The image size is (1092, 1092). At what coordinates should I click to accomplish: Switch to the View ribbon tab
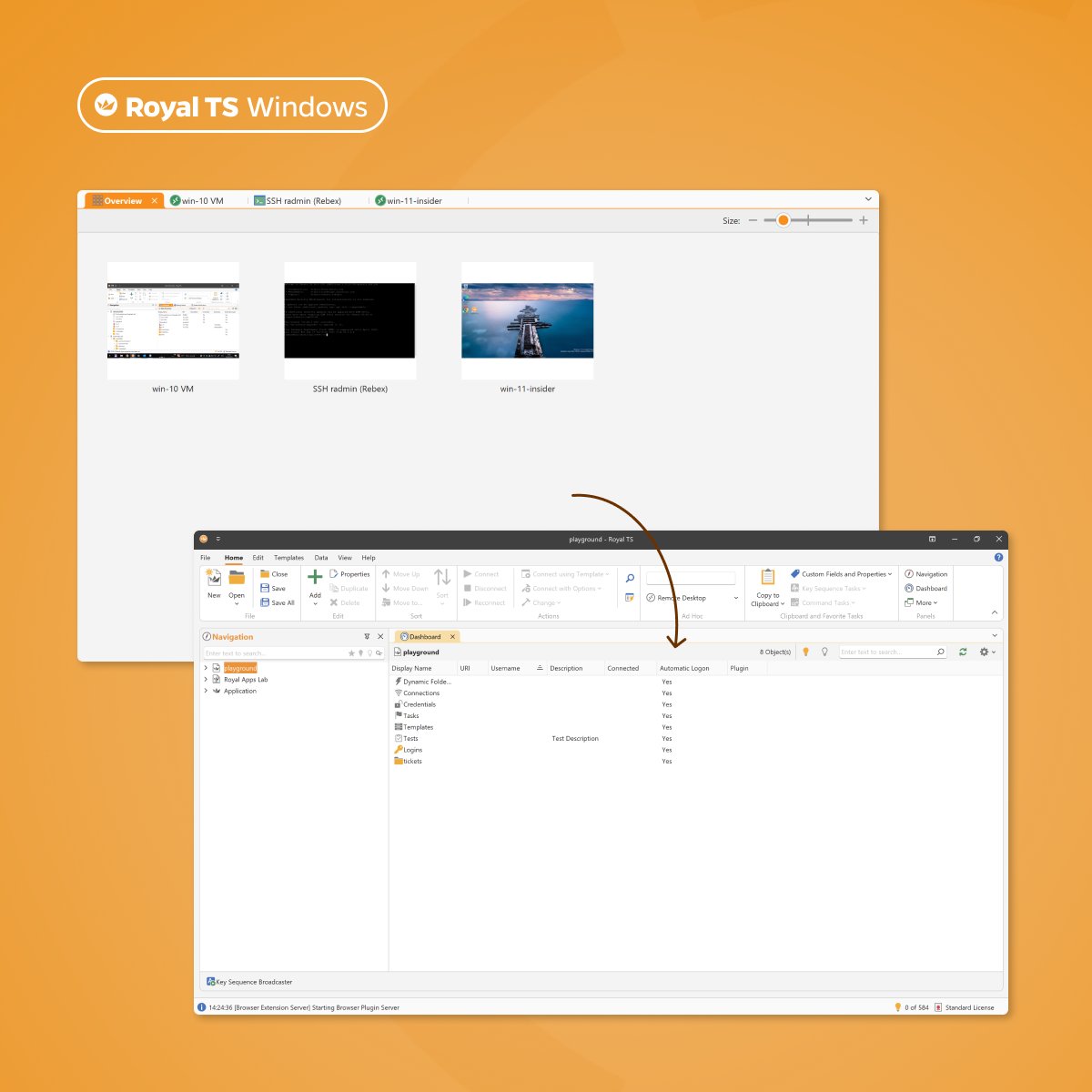(x=345, y=558)
